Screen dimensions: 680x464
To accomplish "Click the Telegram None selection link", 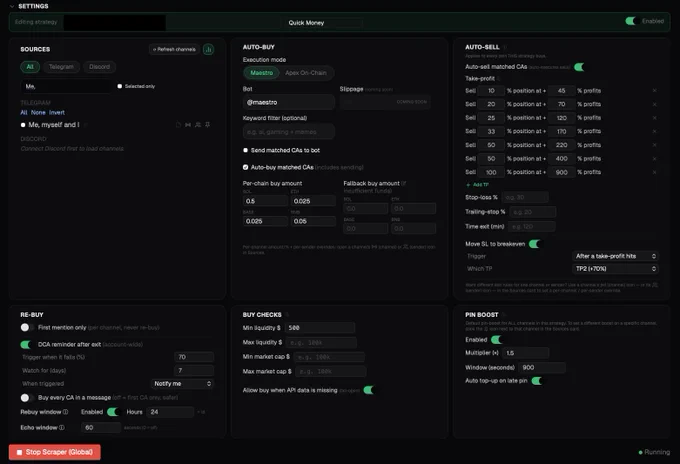I will [x=38, y=112].
